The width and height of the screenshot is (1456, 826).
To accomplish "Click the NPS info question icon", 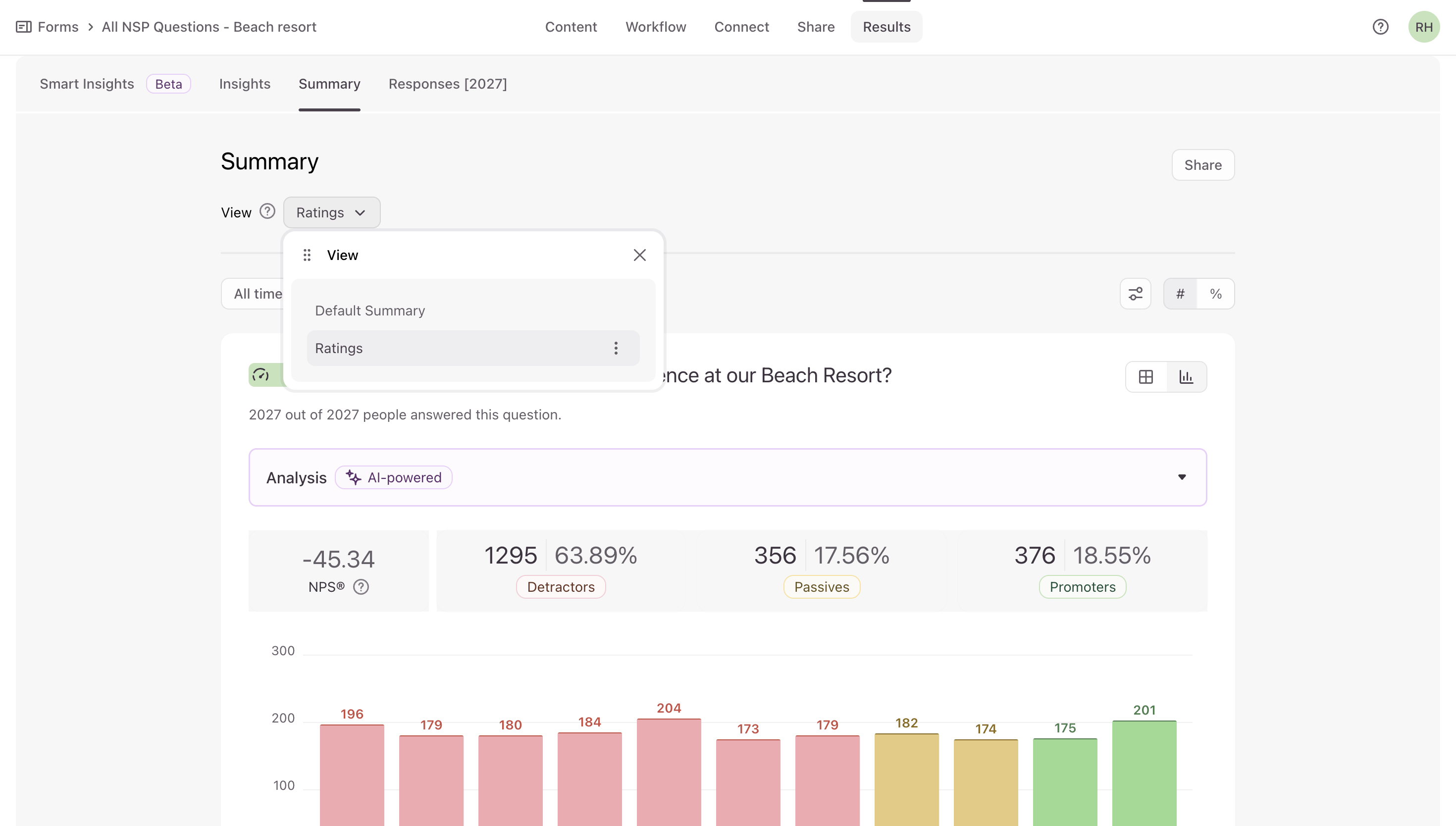I will click(x=361, y=587).
